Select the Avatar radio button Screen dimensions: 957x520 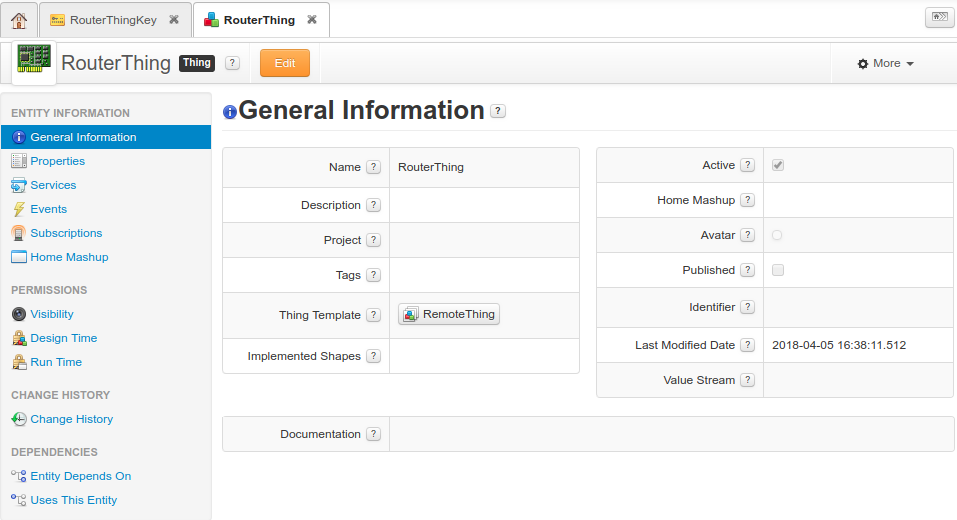[777, 235]
